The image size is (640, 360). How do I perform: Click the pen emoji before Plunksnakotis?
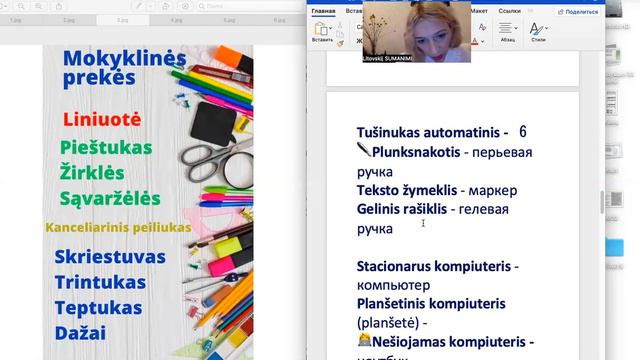coord(364,150)
